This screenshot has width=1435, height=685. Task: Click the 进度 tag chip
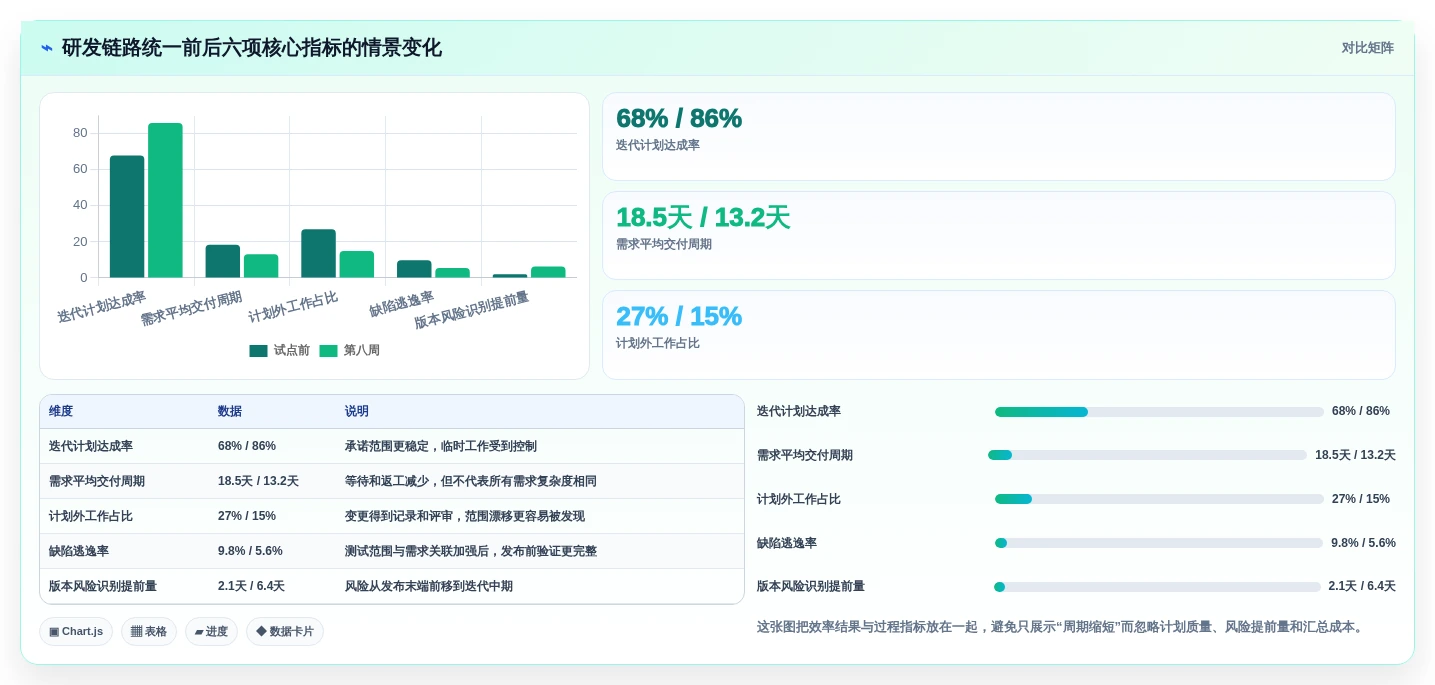[211, 632]
